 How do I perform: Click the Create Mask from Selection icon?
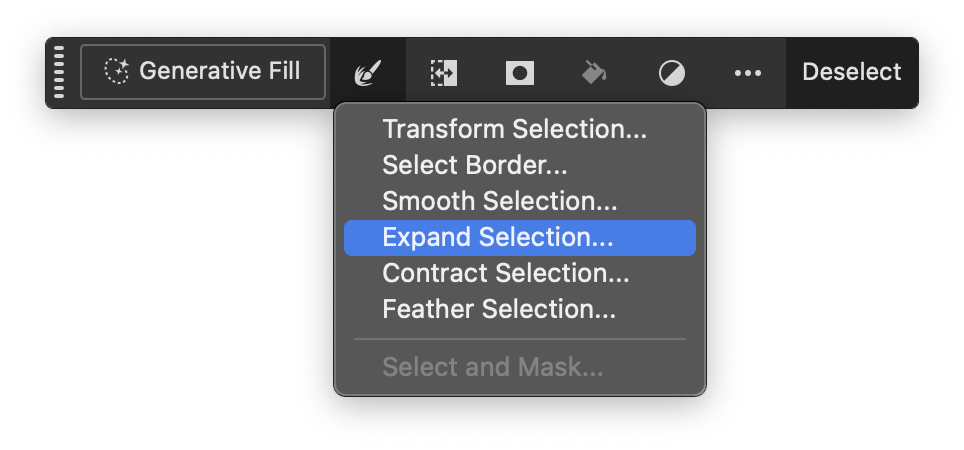(x=520, y=73)
